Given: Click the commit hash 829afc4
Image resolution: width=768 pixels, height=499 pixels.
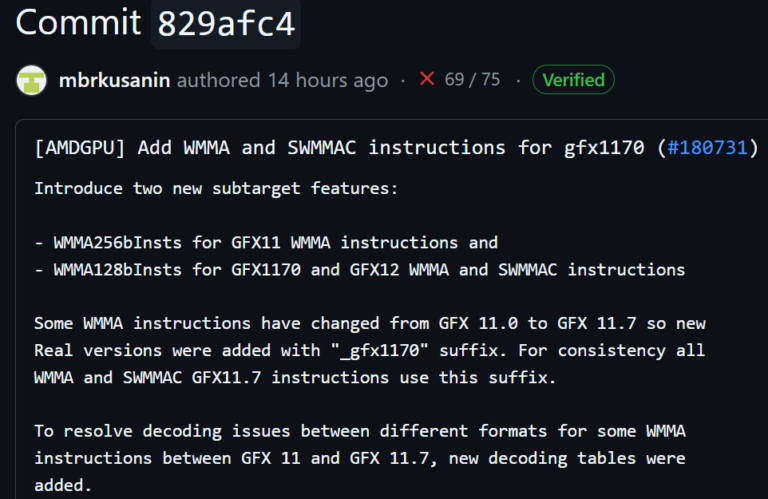Looking at the screenshot, I should [x=225, y=22].
